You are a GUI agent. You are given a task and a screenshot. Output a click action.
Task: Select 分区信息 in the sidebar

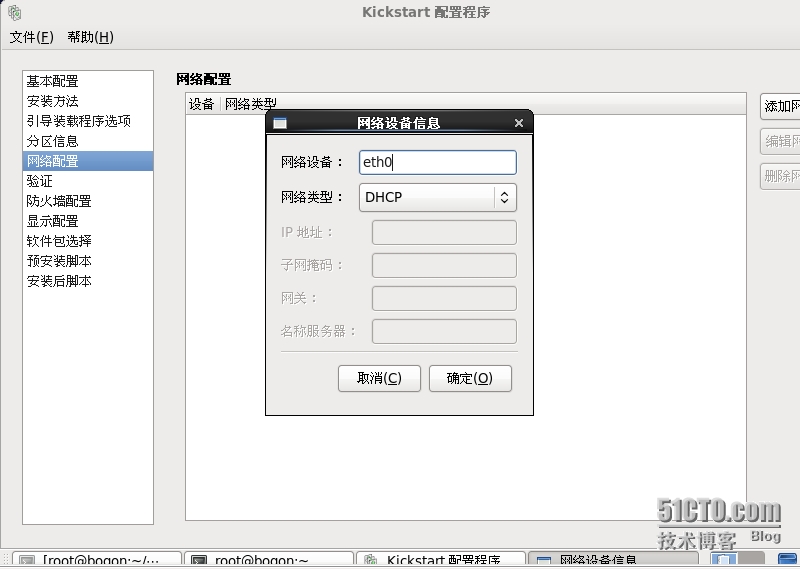point(88,141)
